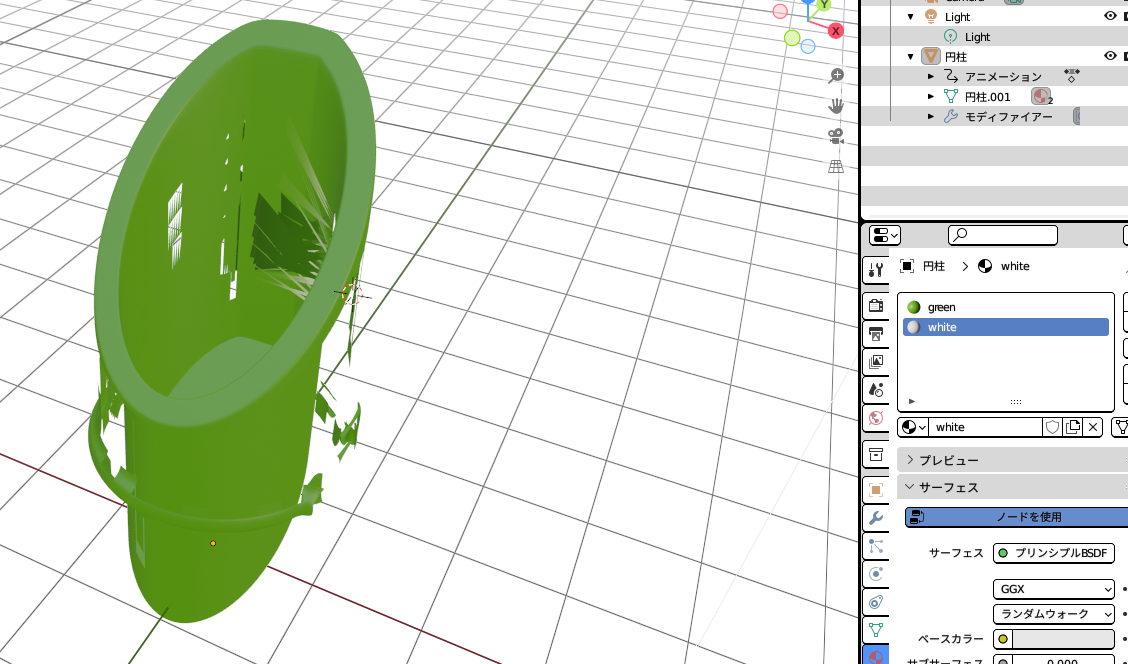The image size is (1128, 664).
Task: Toggle visibility eye of Light in outliner
Action: click(x=1110, y=16)
